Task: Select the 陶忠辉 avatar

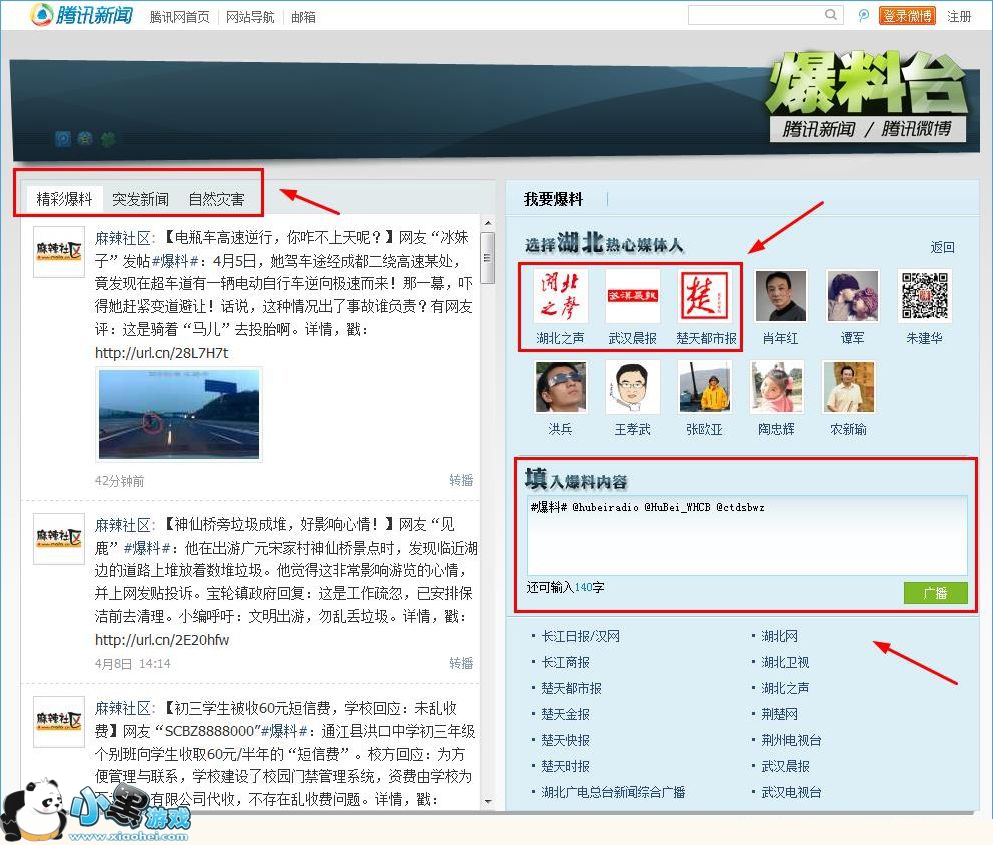Action: click(x=776, y=387)
